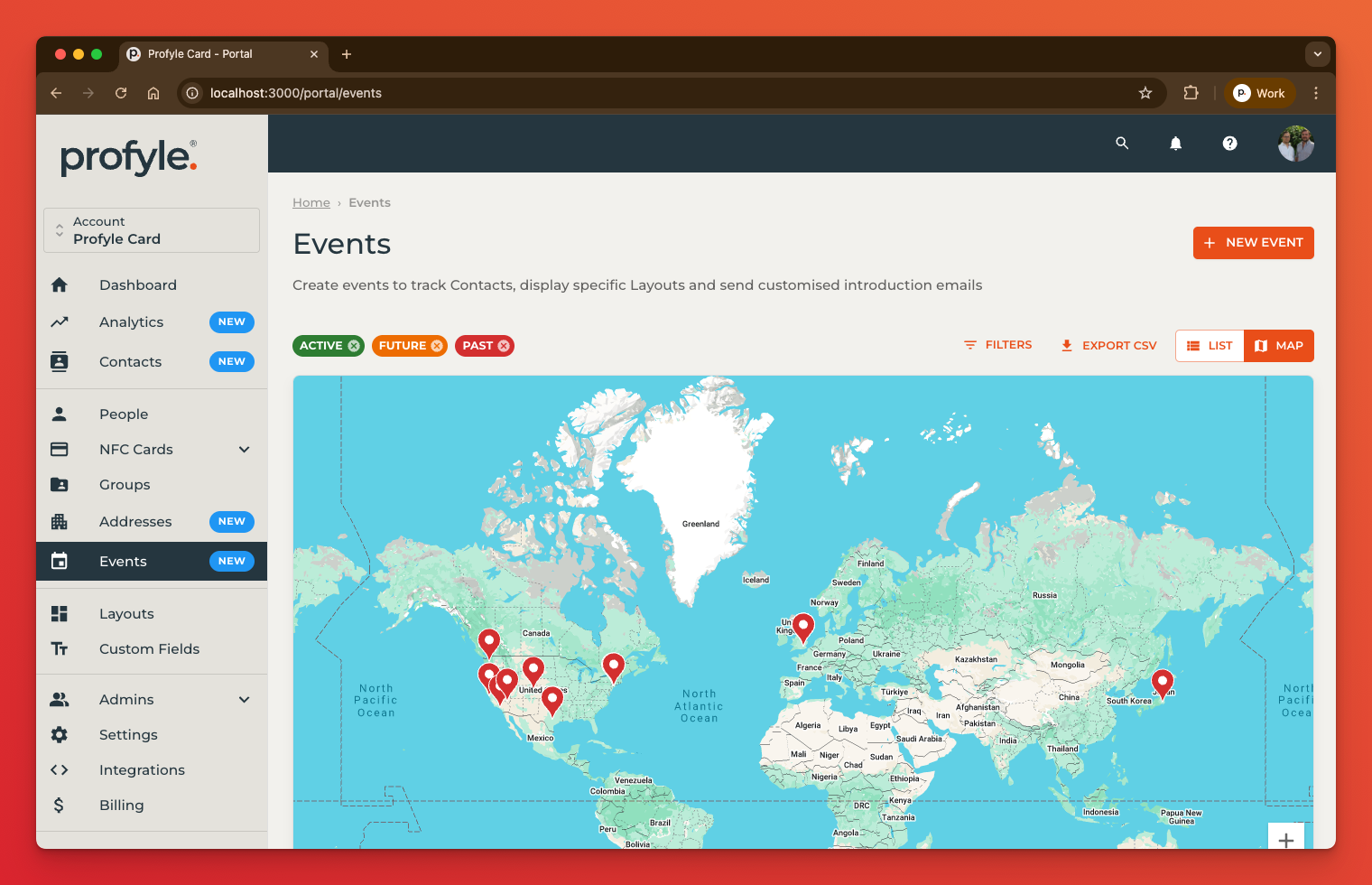
Task: Click the map zoom in plus button
Action: (1285, 839)
